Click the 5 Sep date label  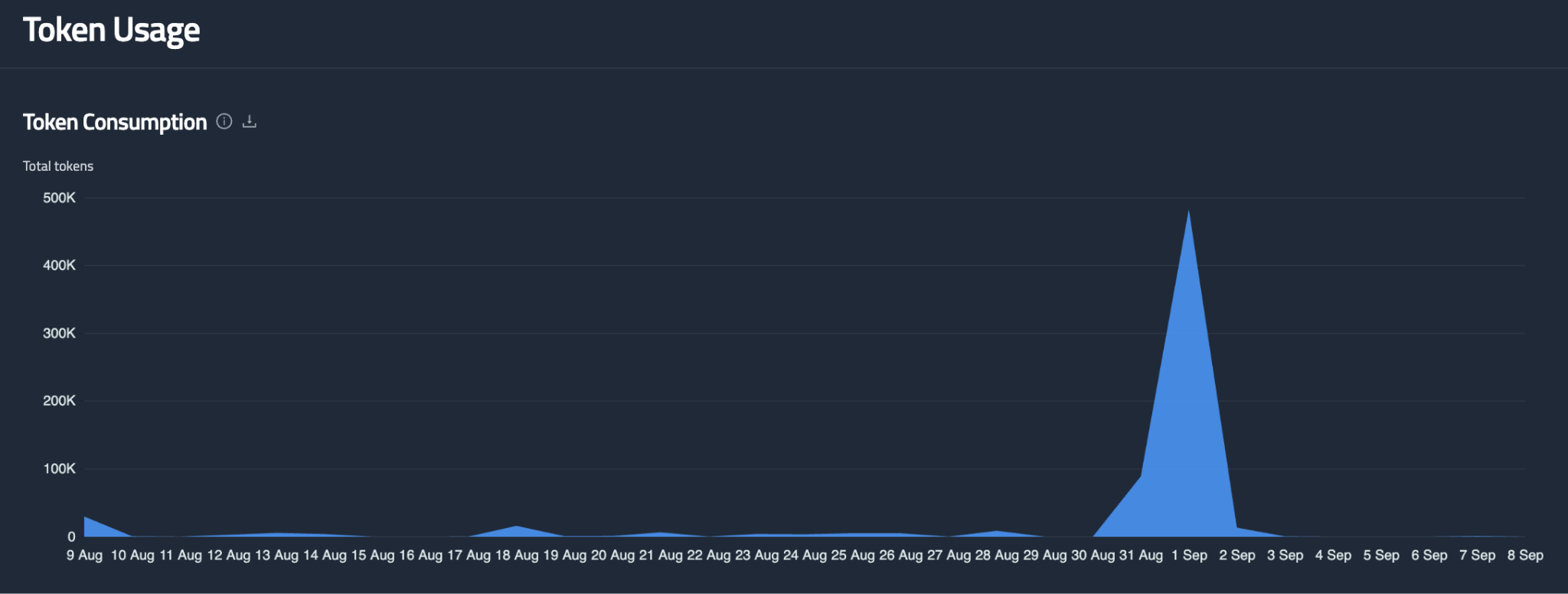tap(1381, 556)
